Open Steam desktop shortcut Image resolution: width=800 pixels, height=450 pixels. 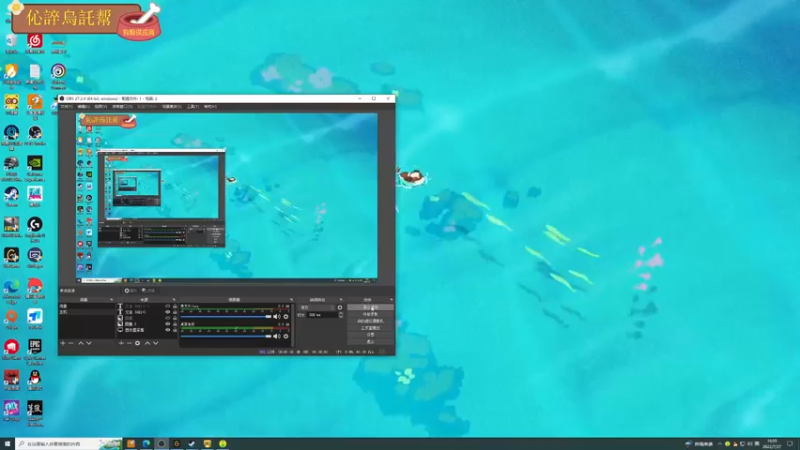pos(11,196)
